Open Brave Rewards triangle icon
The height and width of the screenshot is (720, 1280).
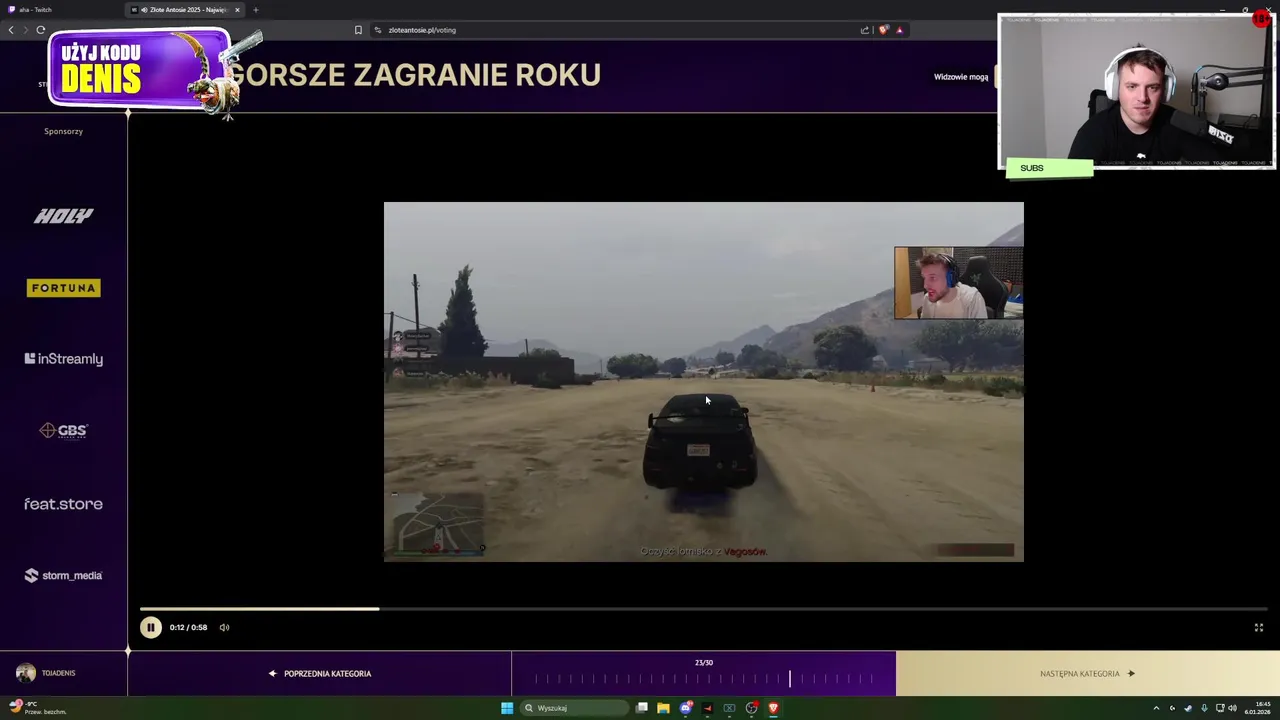[x=899, y=30]
